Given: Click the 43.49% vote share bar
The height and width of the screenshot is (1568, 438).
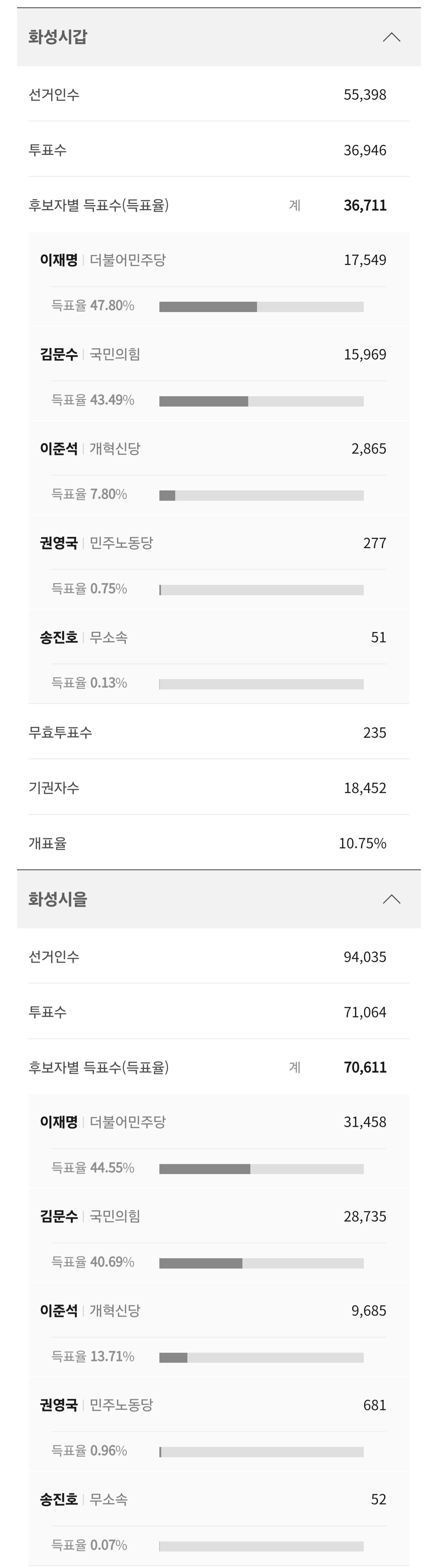Looking at the screenshot, I should click(261, 401).
